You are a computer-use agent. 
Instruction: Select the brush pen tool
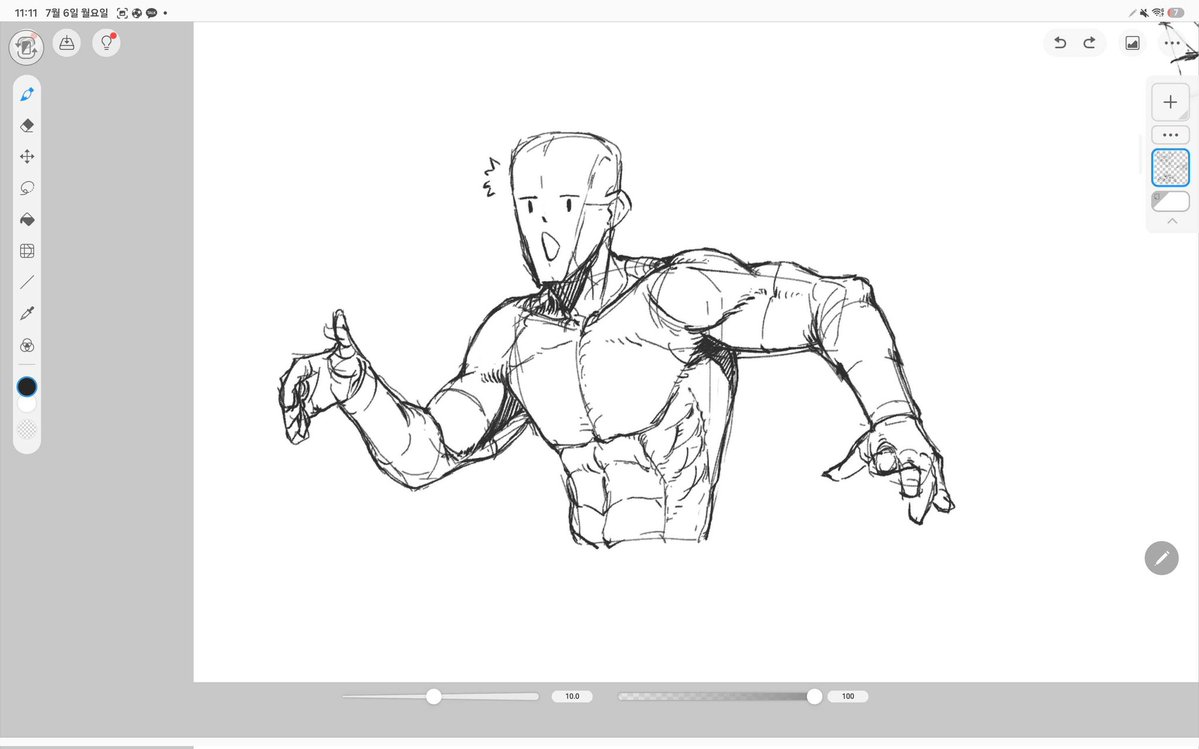click(27, 94)
